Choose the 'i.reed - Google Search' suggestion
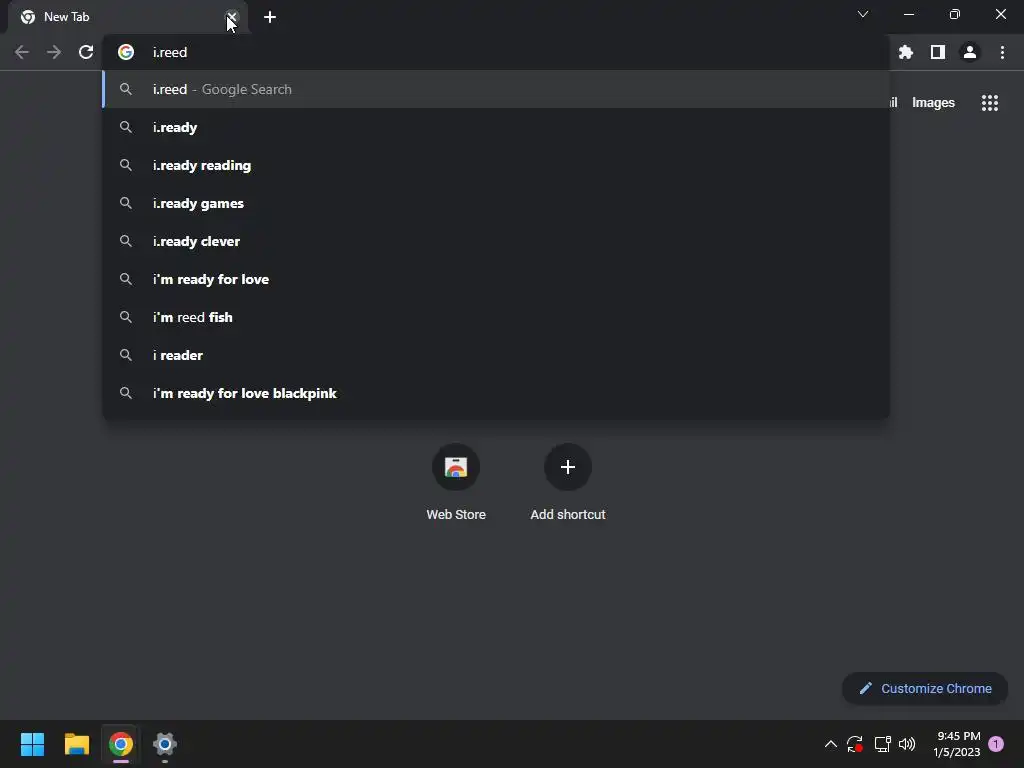 tap(496, 89)
